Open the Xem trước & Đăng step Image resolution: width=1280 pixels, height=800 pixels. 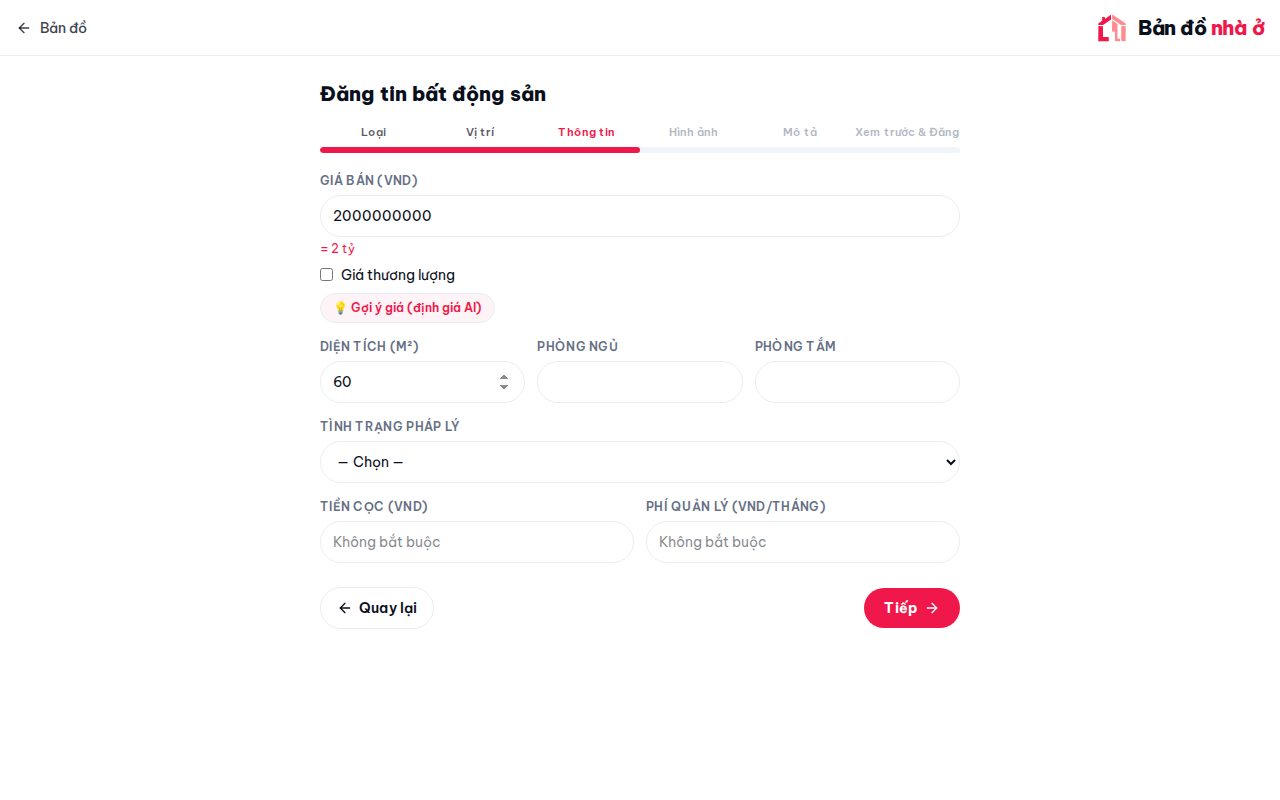907,132
